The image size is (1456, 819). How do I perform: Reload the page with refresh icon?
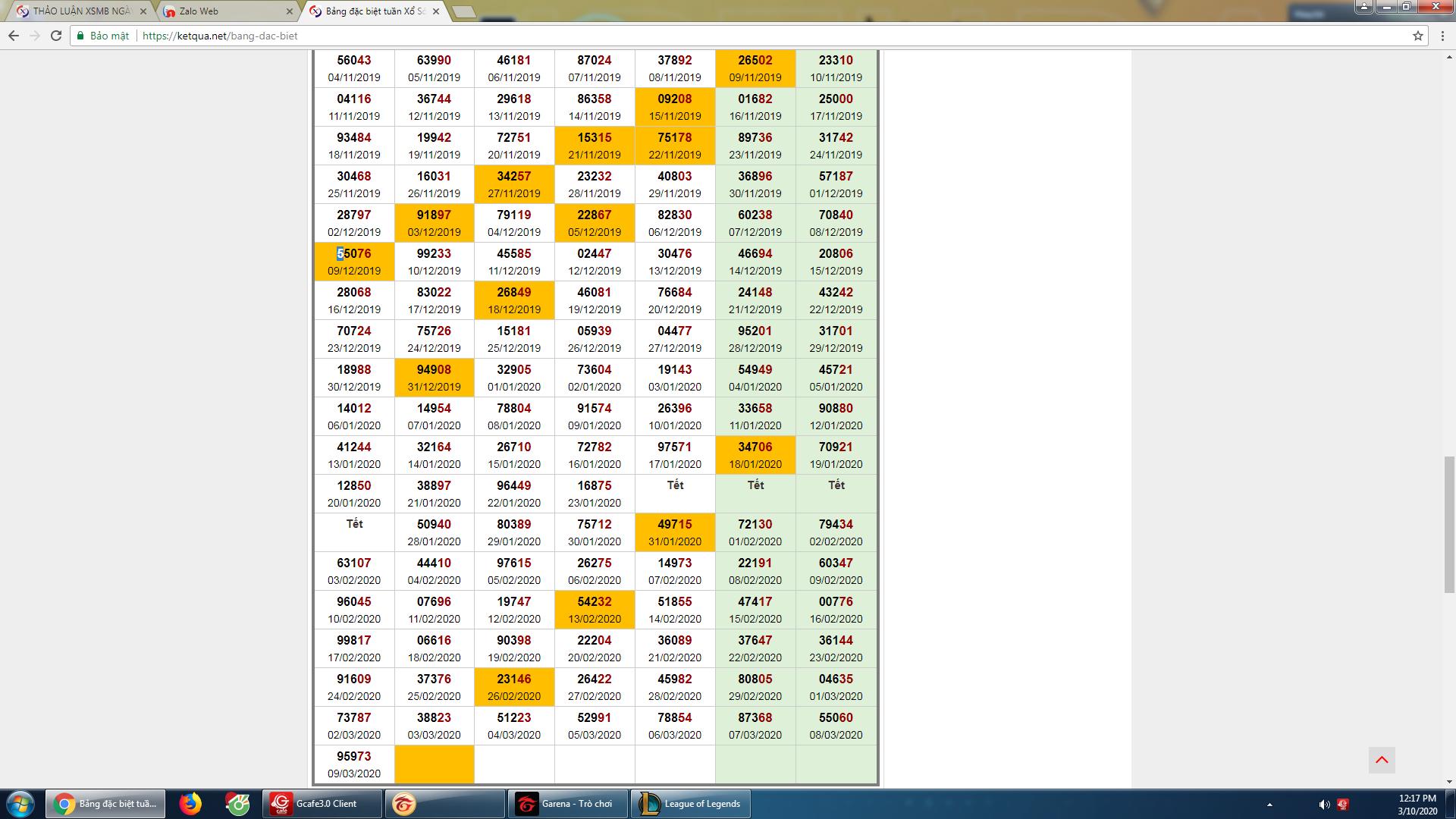56,36
